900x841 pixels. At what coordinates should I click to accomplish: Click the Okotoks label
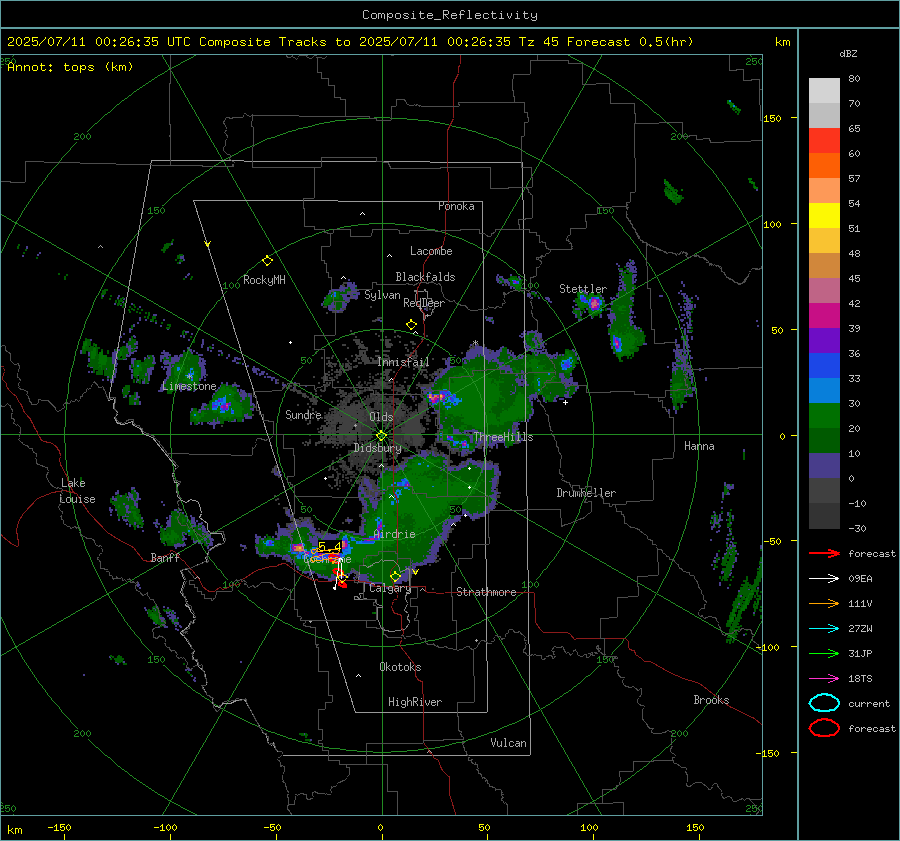[x=400, y=667]
